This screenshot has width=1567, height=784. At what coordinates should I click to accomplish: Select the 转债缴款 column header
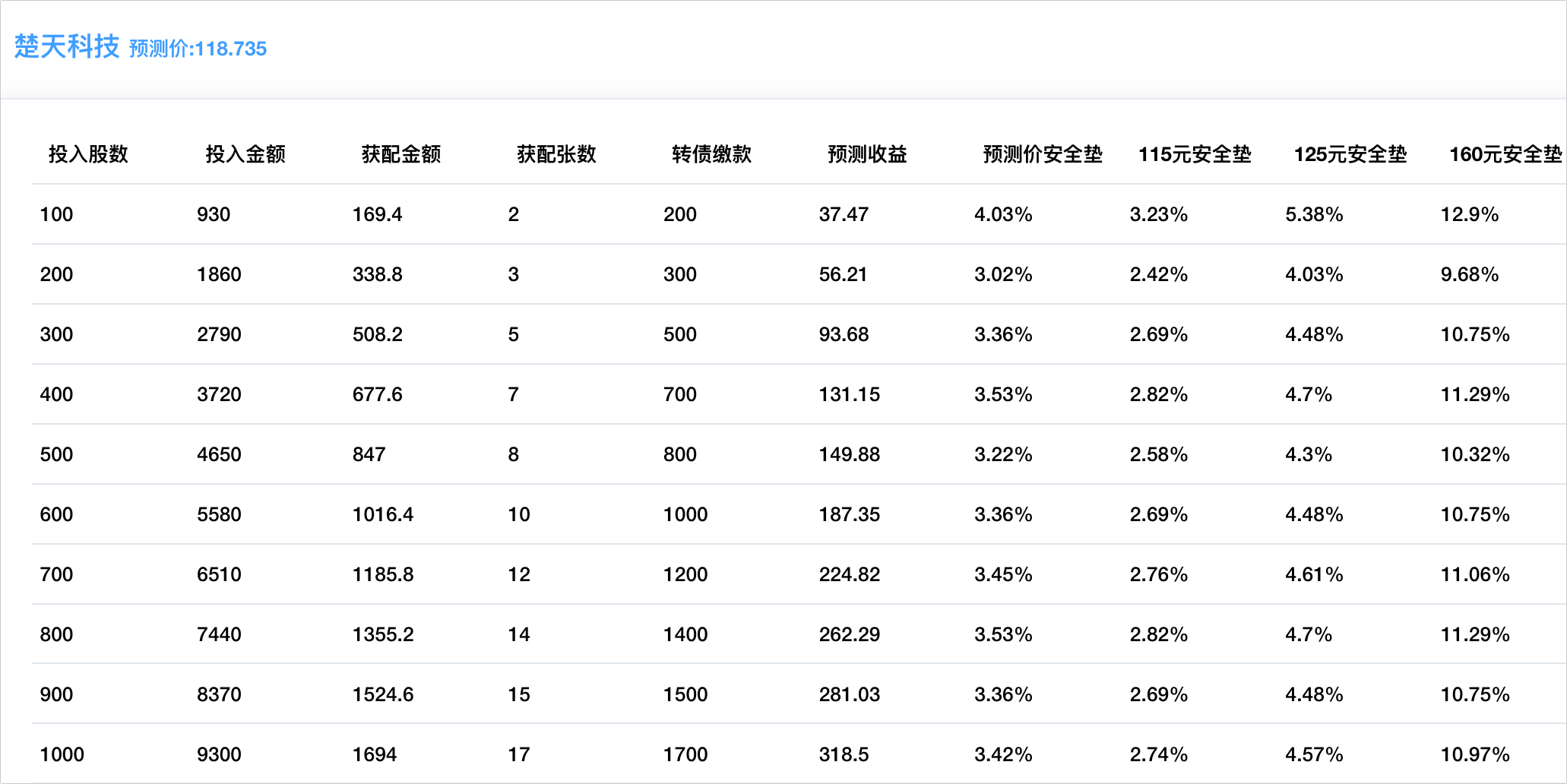[x=711, y=154]
